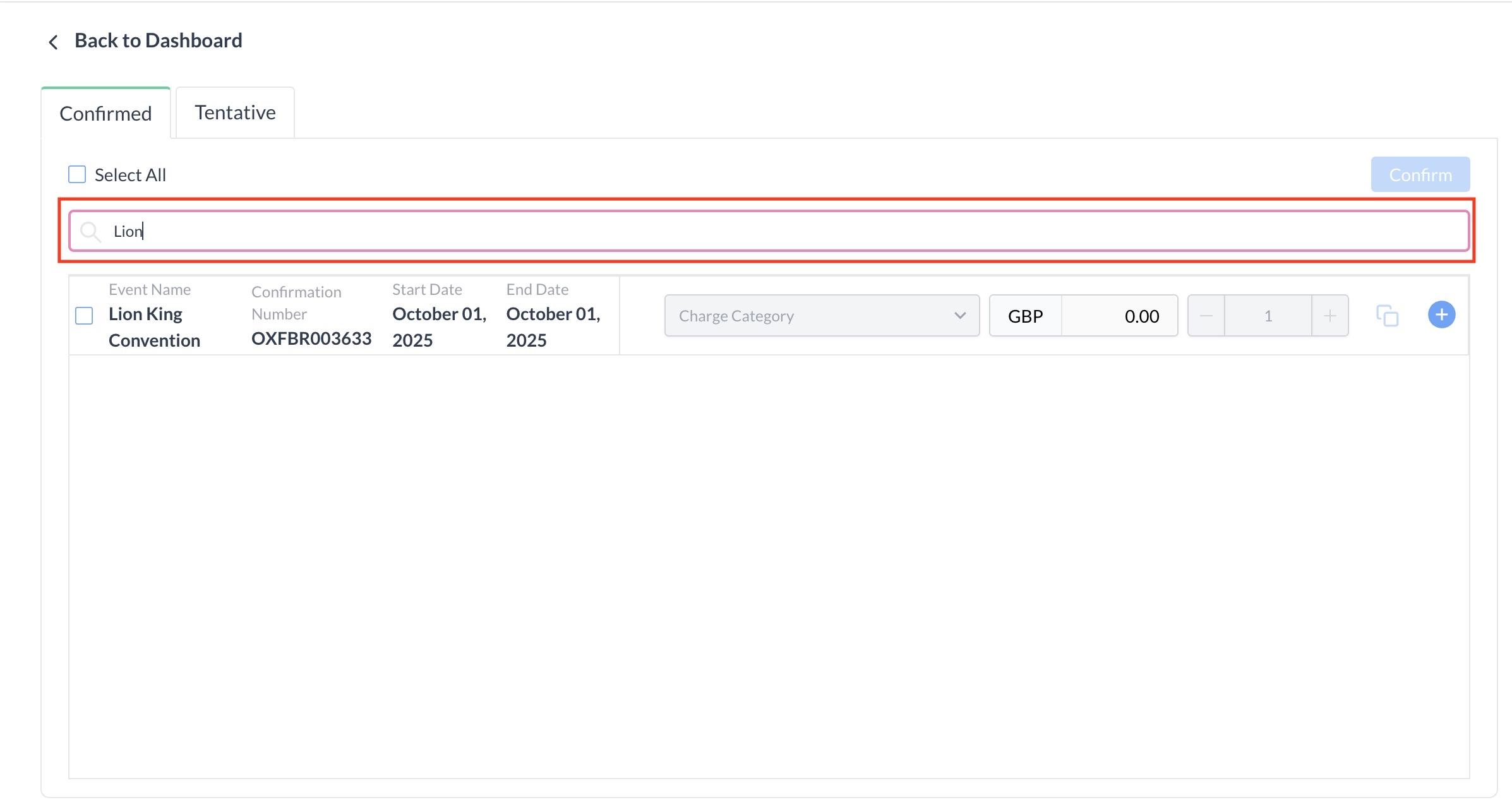Switch to the Tentative tab
The height and width of the screenshot is (807, 1512).
[x=235, y=113]
